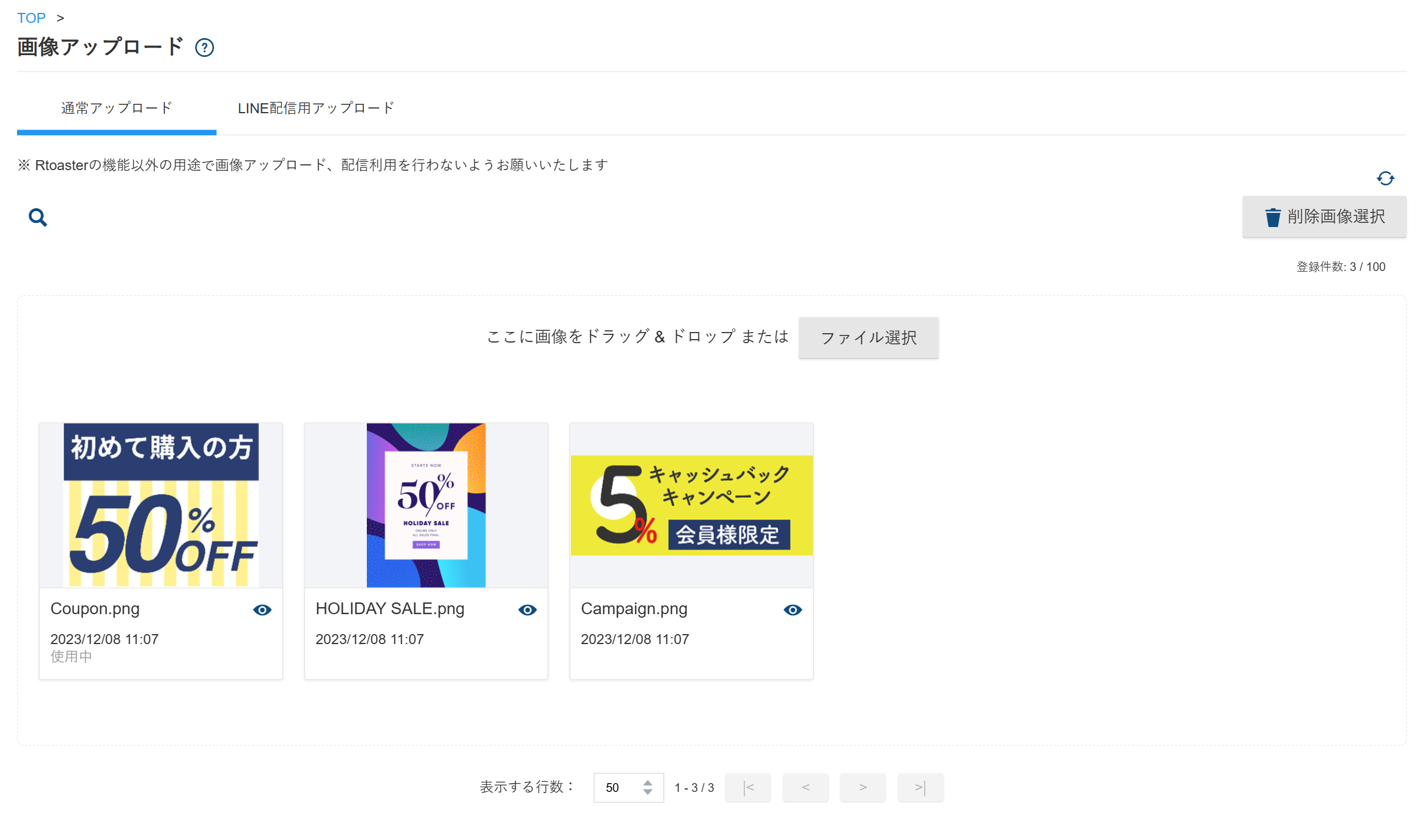Select the HOLIDAY SALE.png thumbnail image
The image size is (1428, 840).
pos(426,505)
